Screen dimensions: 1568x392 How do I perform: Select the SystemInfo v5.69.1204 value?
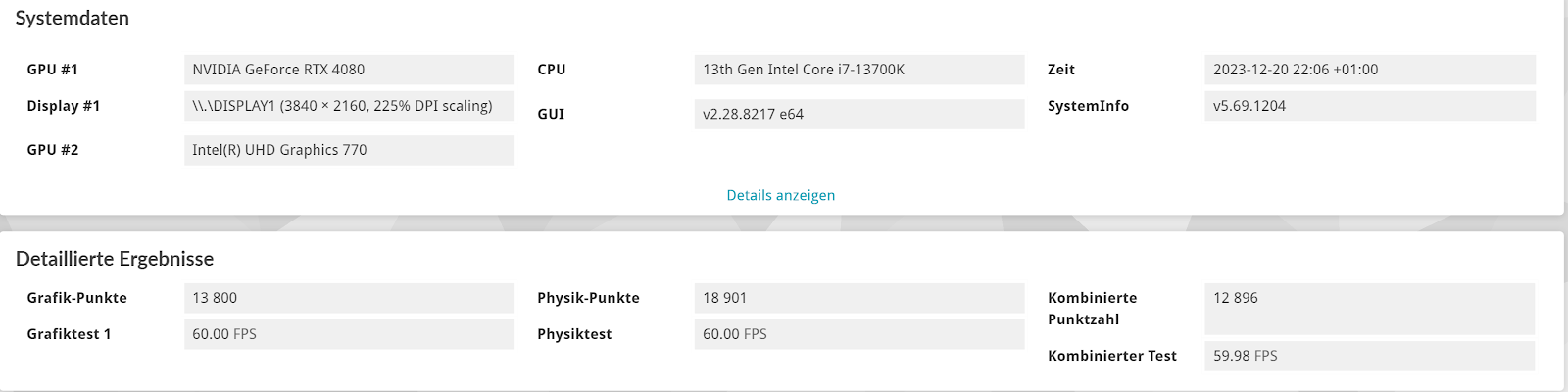[x=1370, y=106]
